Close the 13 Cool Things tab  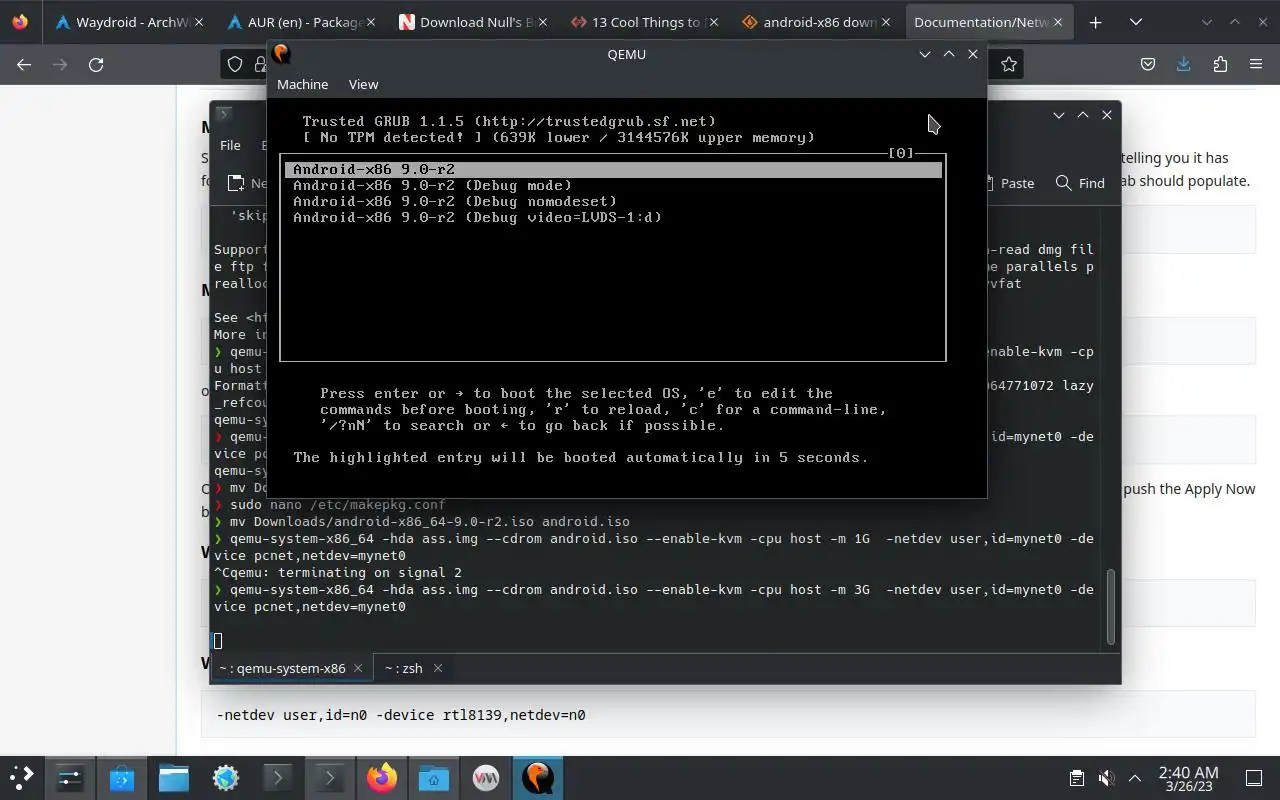click(713, 22)
